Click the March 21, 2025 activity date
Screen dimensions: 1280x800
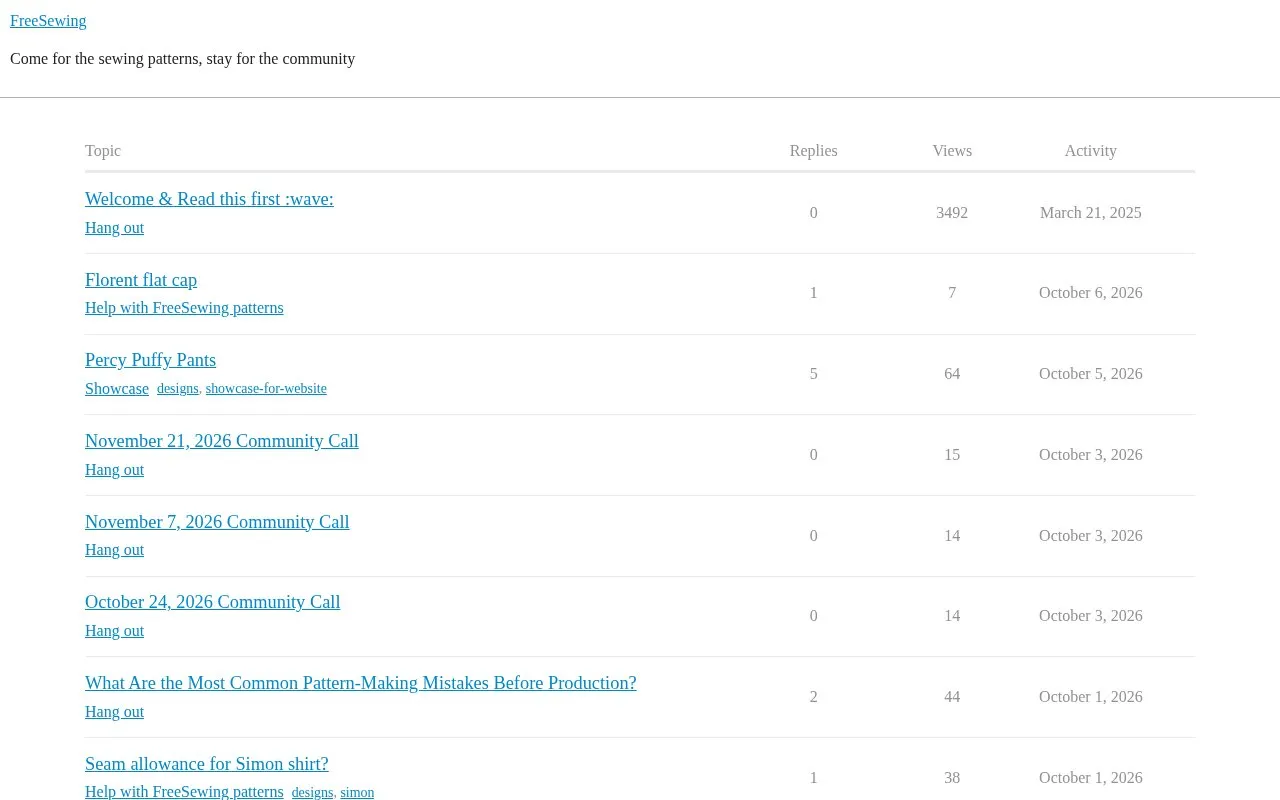point(1090,213)
